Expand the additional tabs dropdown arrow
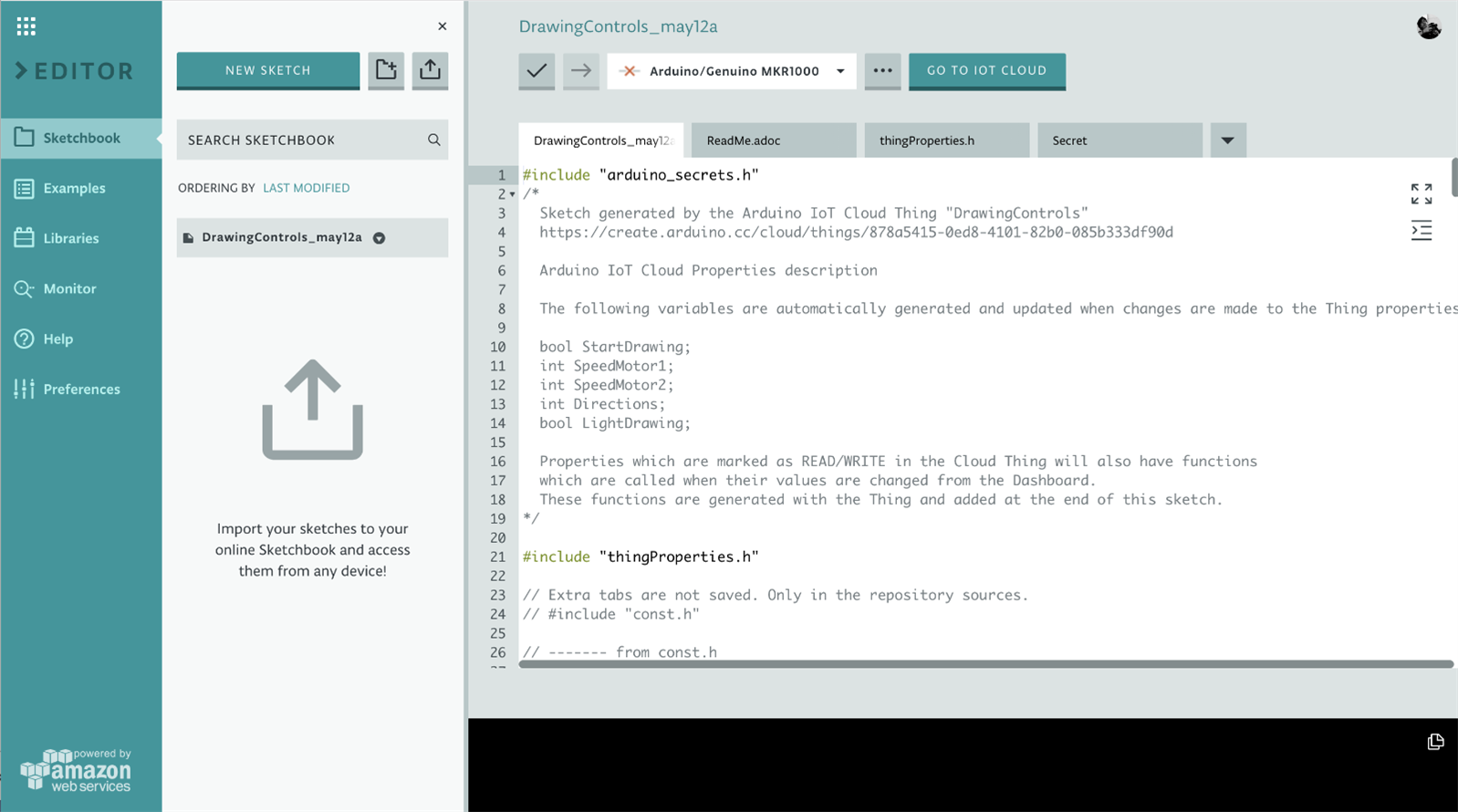The image size is (1458, 812). pyautogui.click(x=1227, y=141)
